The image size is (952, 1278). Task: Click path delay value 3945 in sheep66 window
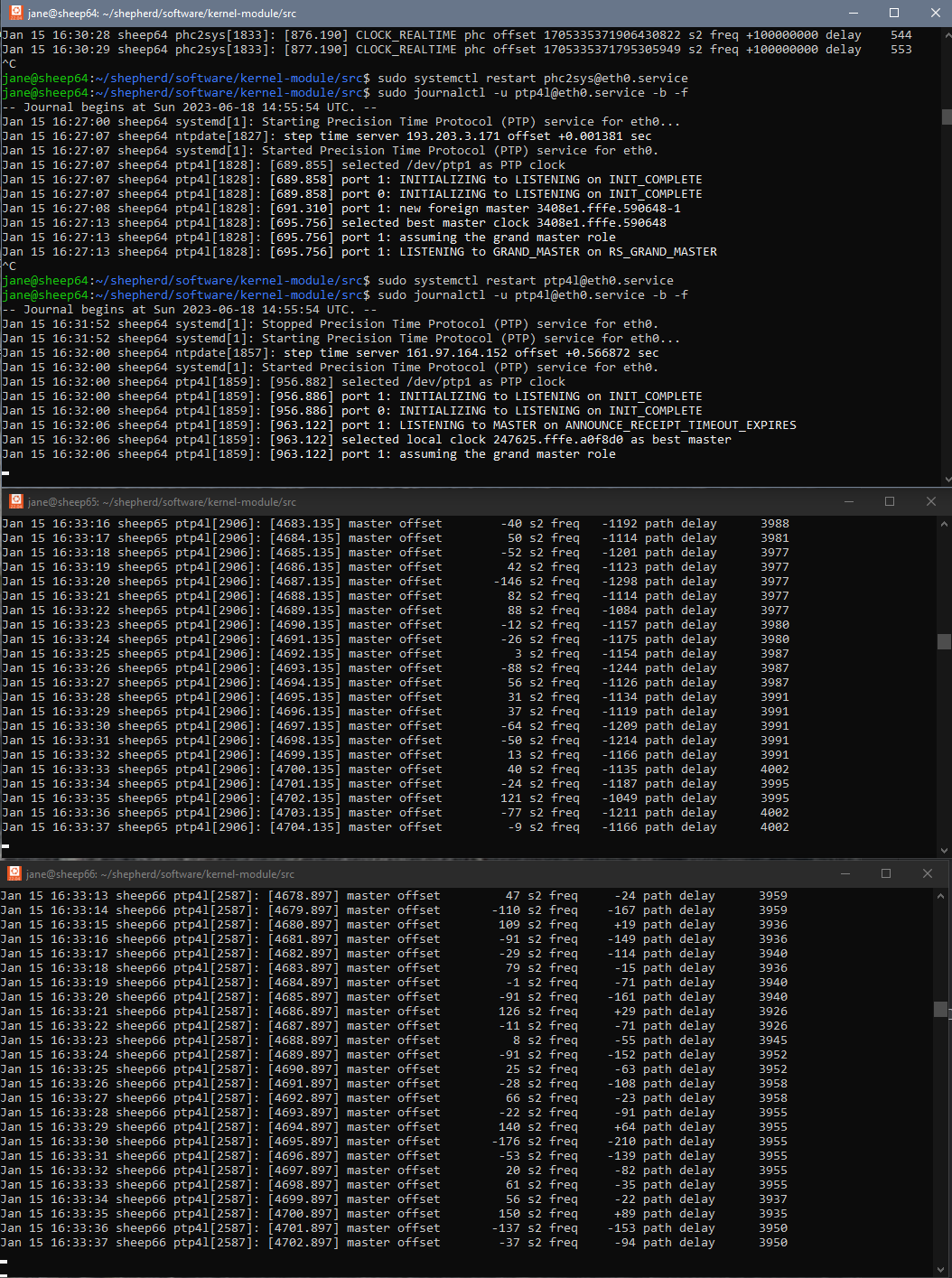tap(773, 1040)
